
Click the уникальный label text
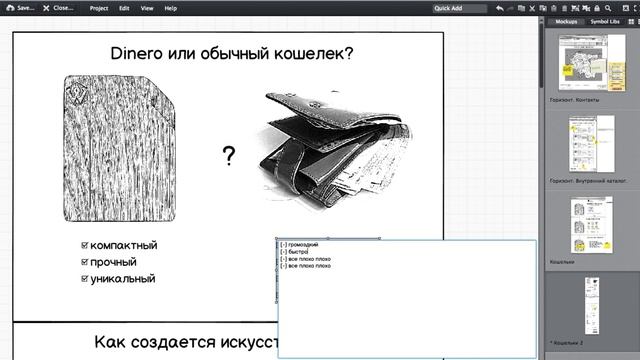pos(123,279)
